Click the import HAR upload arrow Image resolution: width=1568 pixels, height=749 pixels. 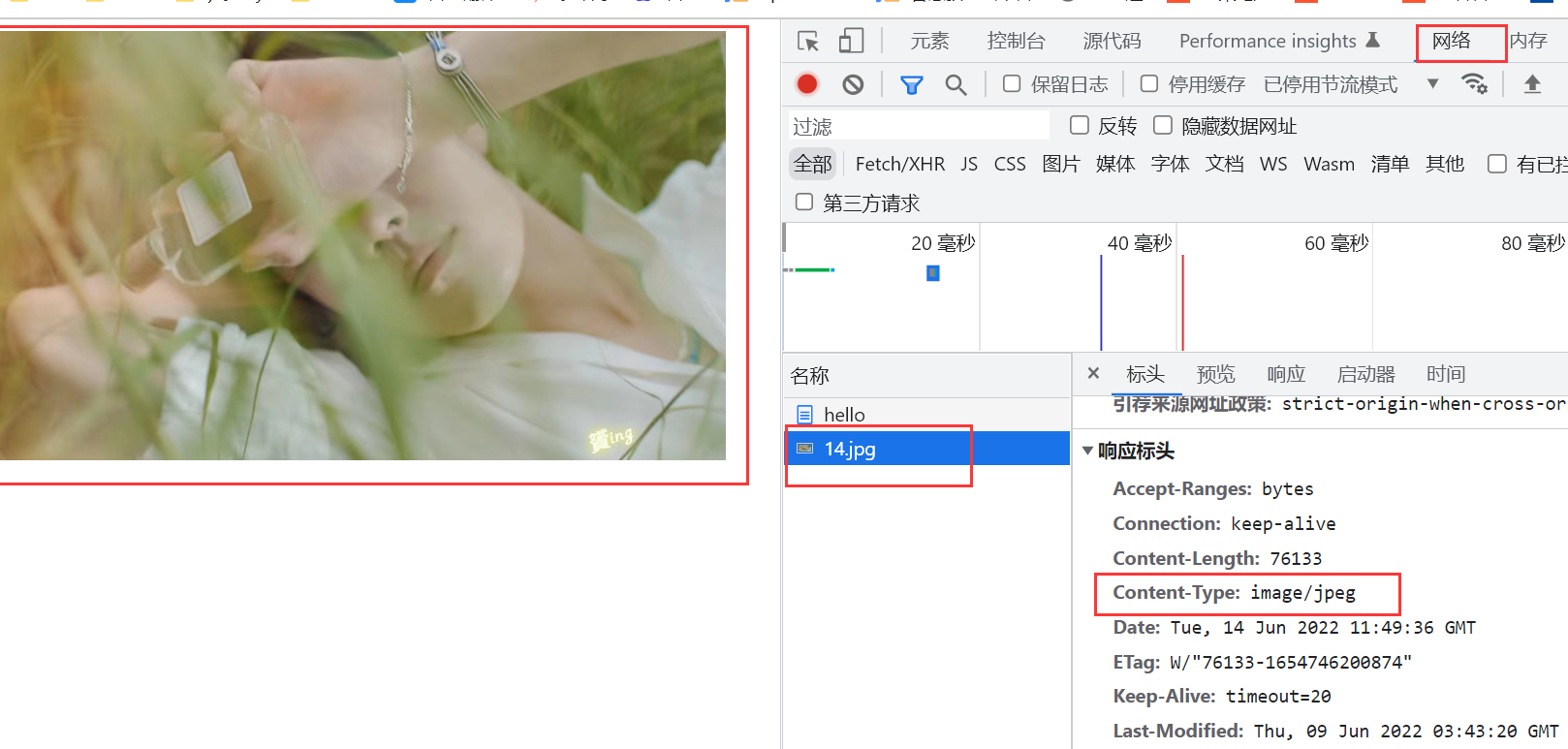1532,84
